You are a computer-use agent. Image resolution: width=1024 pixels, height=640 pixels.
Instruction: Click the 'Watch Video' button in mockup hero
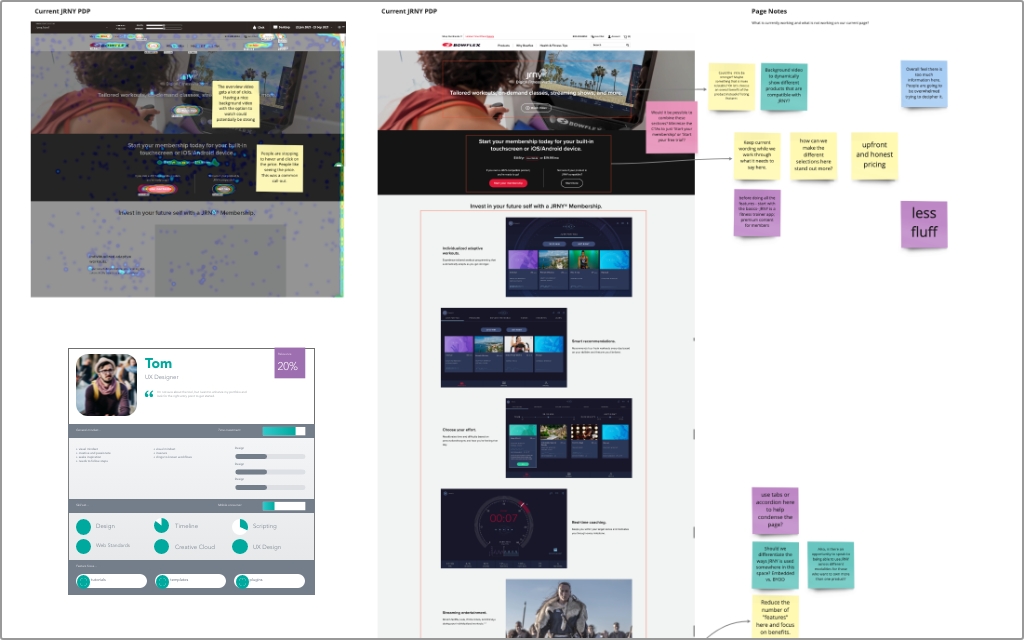[x=536, y=108]
